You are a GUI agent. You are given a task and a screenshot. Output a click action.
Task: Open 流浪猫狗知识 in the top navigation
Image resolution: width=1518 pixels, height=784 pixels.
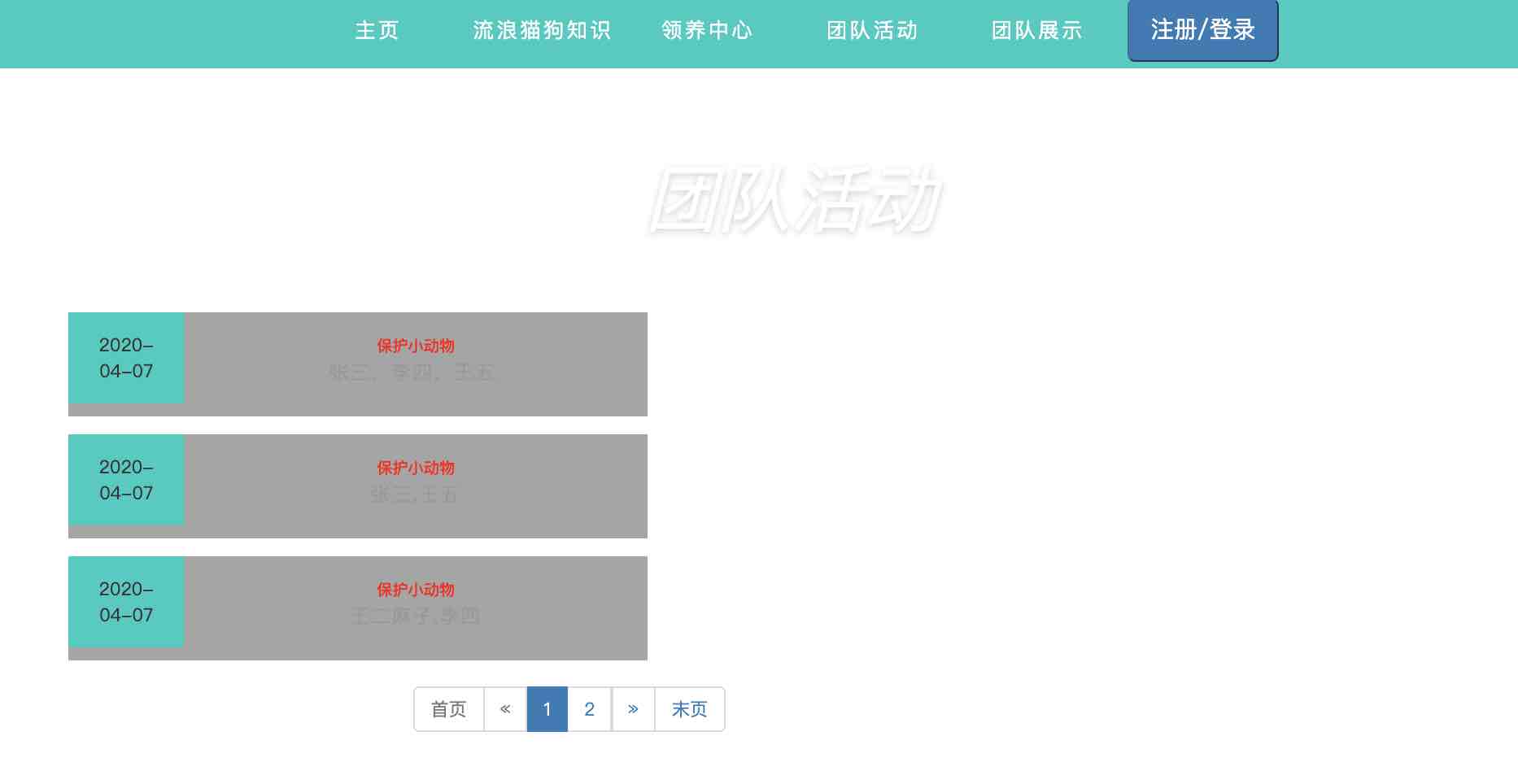point(542,31)
